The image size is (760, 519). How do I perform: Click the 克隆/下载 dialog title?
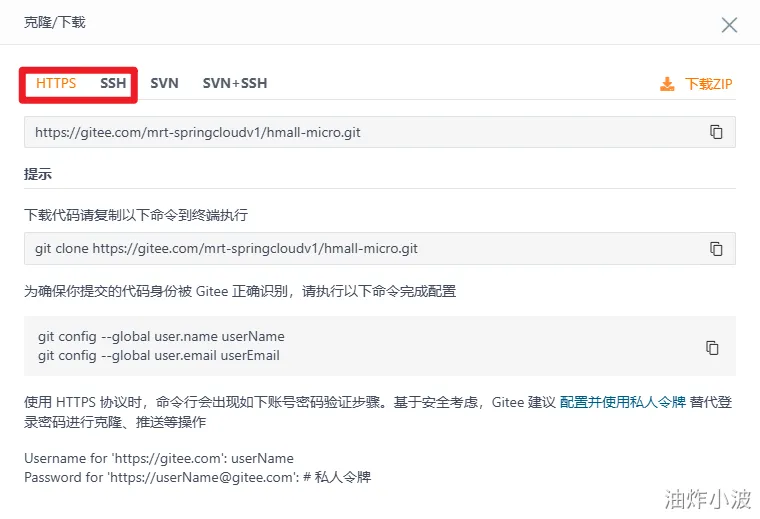(x=55, y=22)
